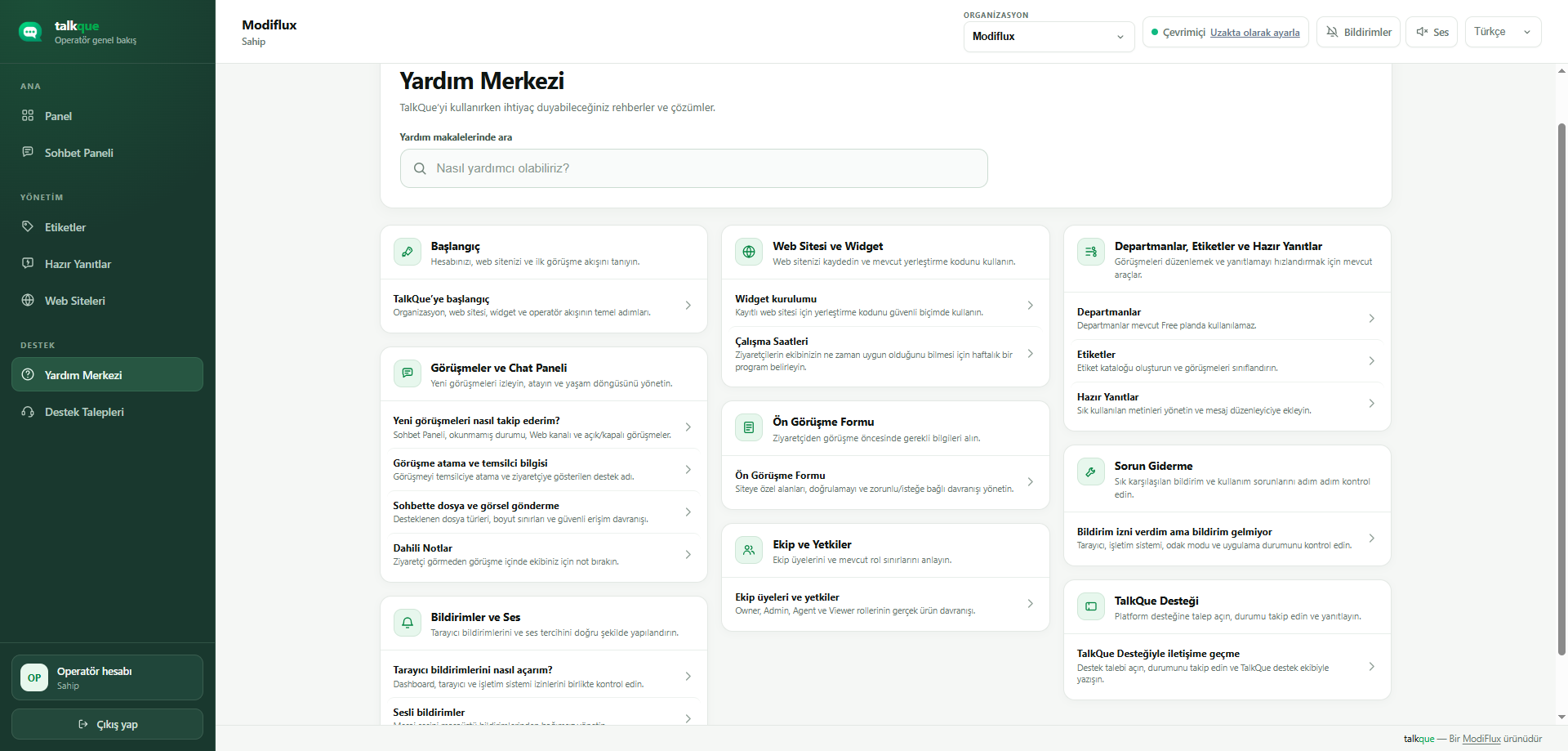Click the TalkQue Desteği ticket icon
1568x751 pixels.
[x=1091, y=606]
